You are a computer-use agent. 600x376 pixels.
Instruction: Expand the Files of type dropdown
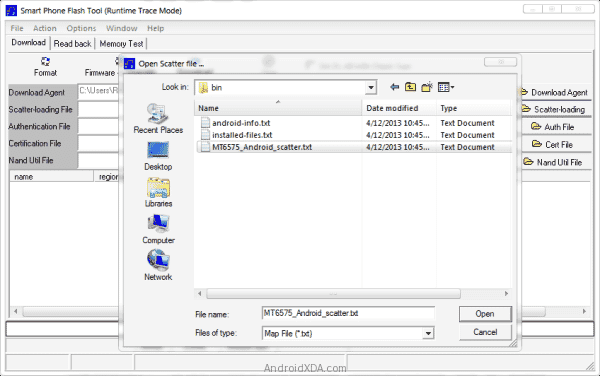click(428, 333)
